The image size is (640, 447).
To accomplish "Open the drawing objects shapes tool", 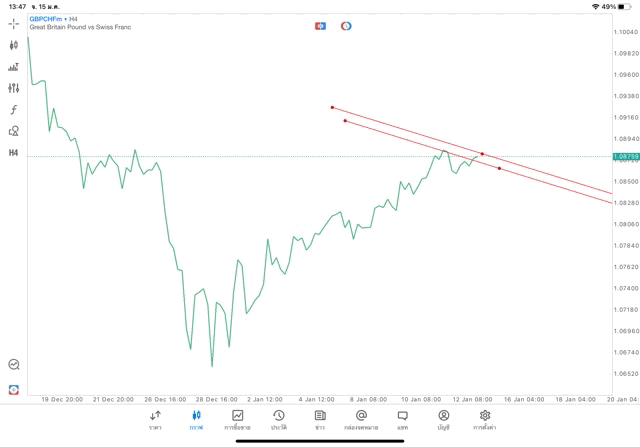I will (14, 131).
